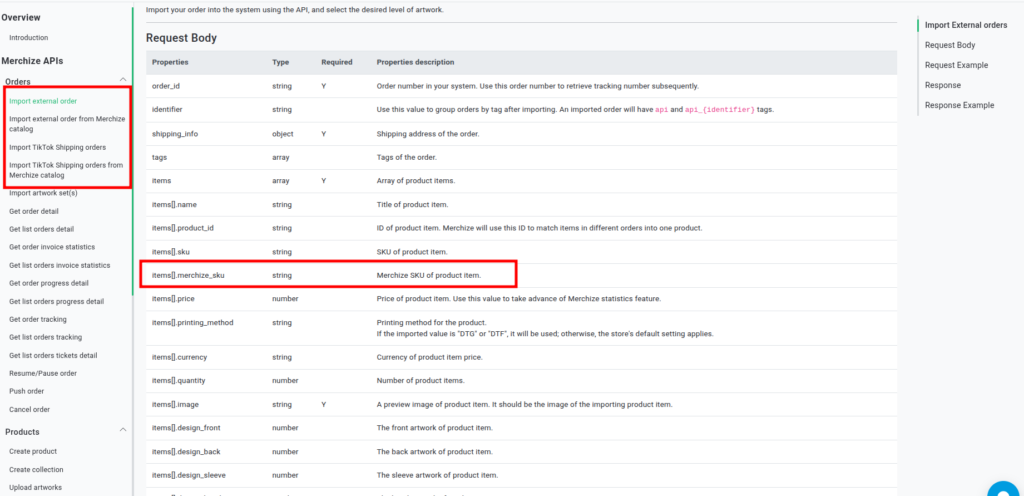
Task: Click the shipping_info property cell
Action: [174, 134]
